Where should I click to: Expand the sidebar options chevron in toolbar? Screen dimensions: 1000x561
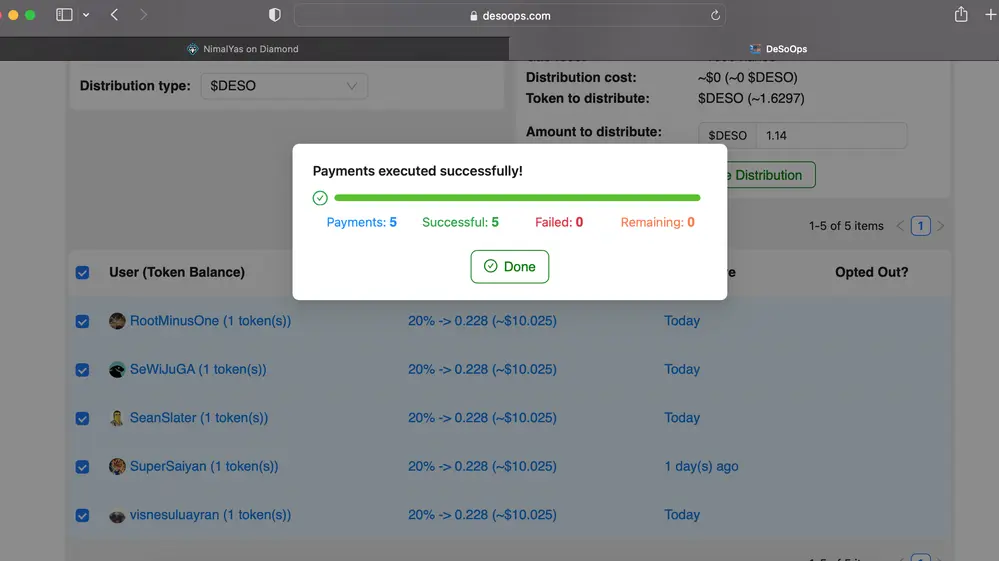86,15
